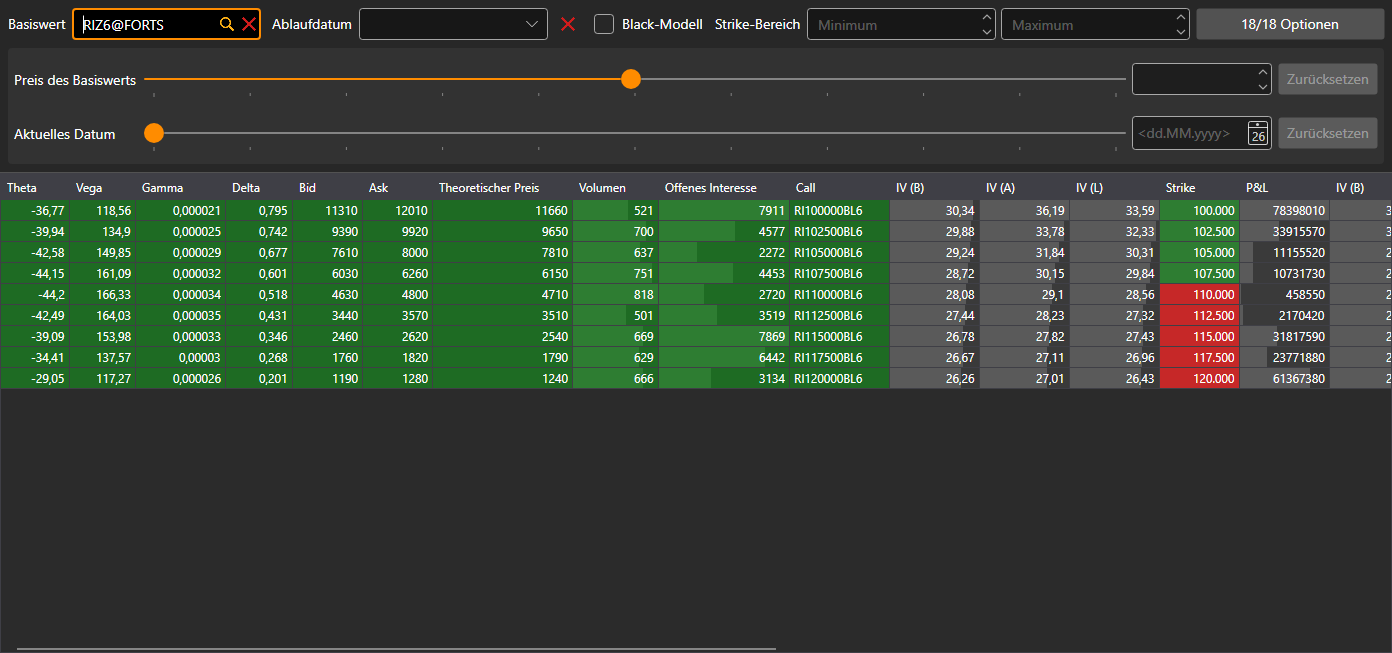Clear the Basiswert field with red X
1392x653 pixels.
click(x=249, y=24)
